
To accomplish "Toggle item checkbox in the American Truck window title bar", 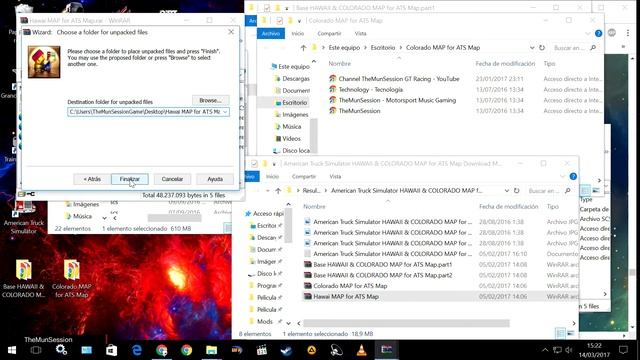I will pyautogui.click(x=254, y=164).
